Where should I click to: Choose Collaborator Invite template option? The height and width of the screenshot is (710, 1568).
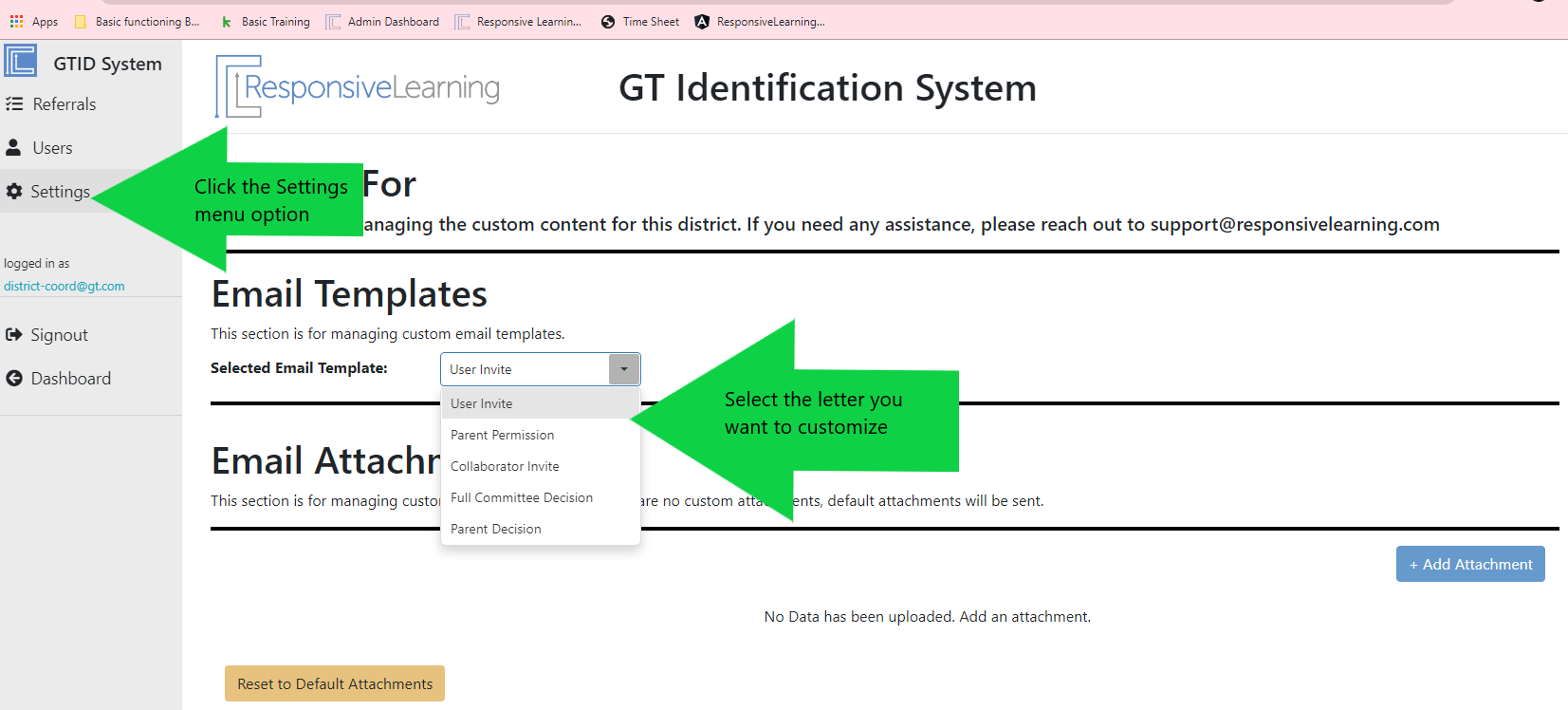(541, 466)
